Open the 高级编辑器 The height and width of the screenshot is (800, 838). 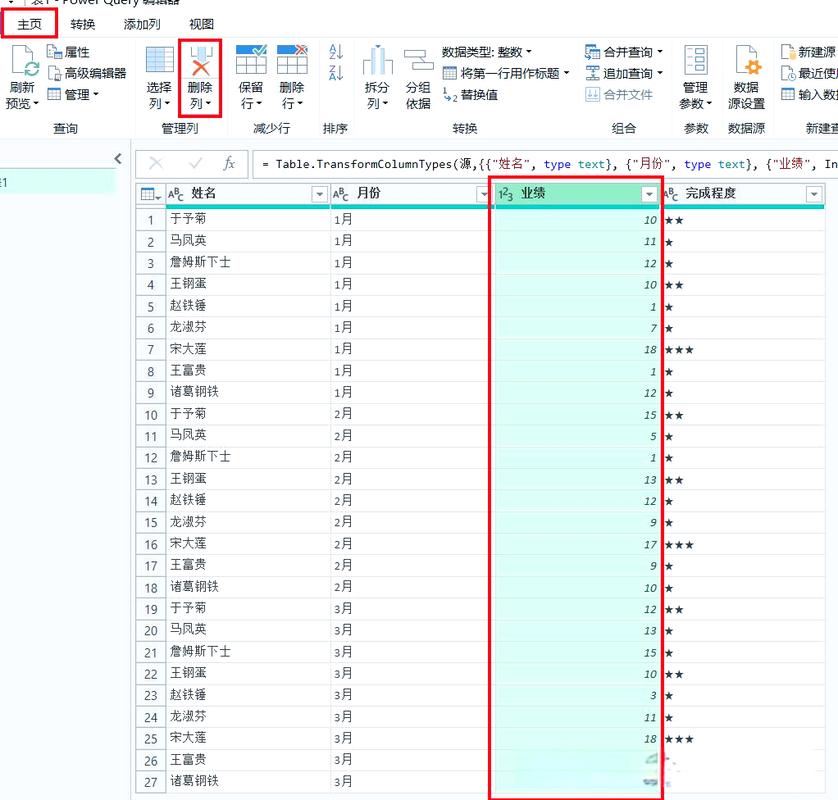[x=87, y=73]
